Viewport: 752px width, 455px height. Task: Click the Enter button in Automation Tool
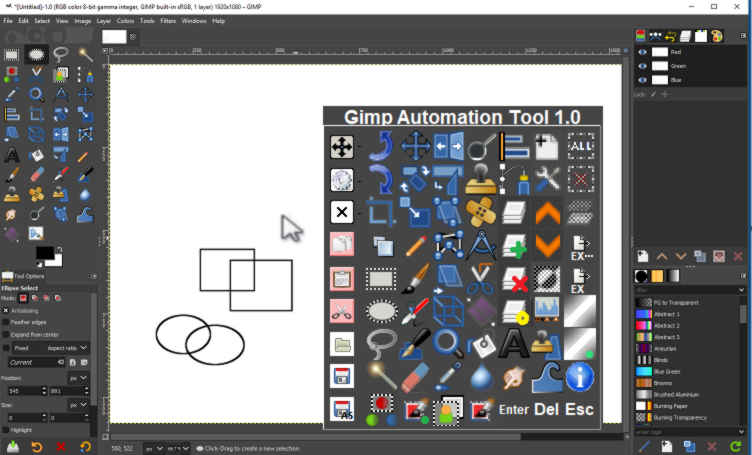coord(514,409)
